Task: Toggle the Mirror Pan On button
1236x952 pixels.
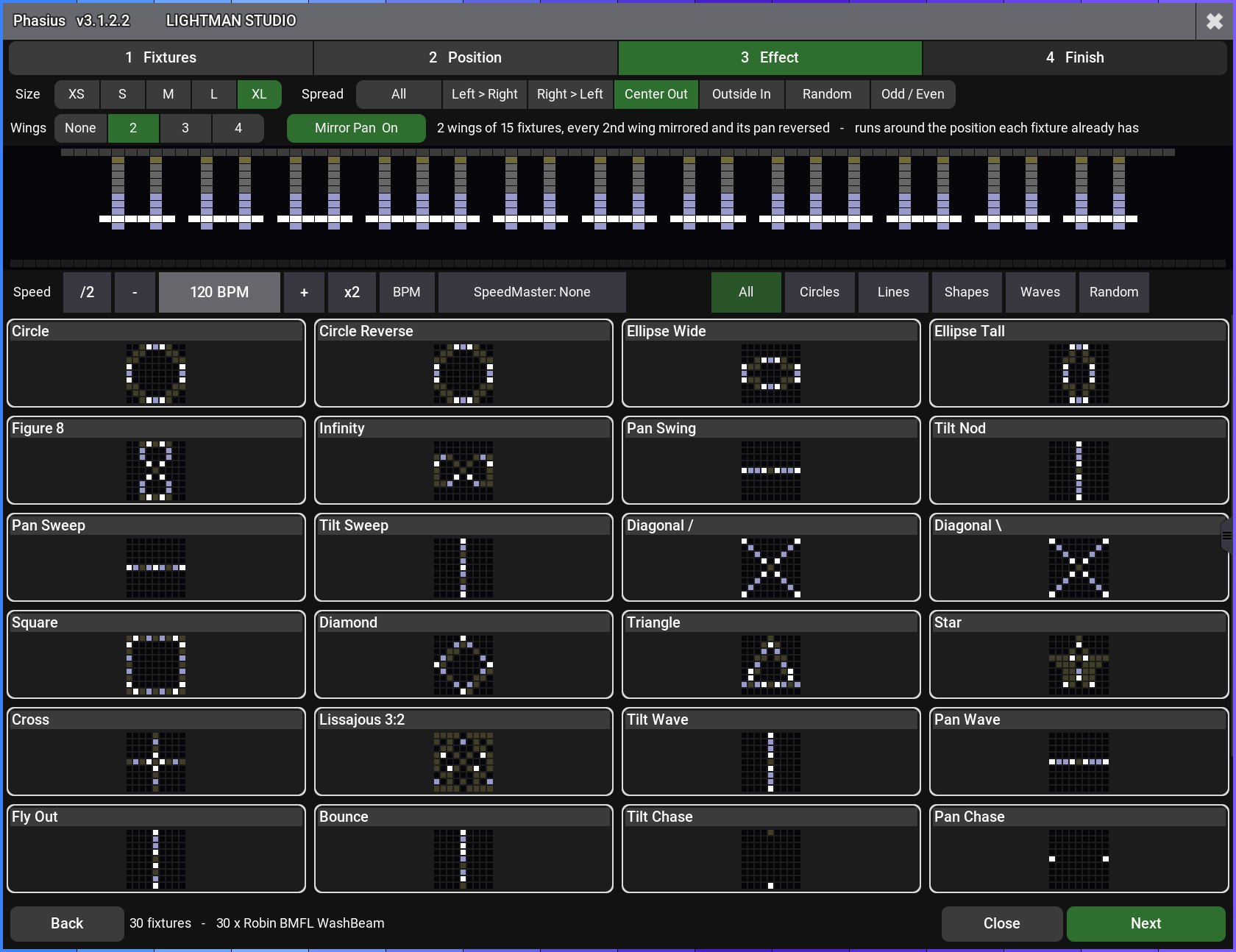Action: 356,128
